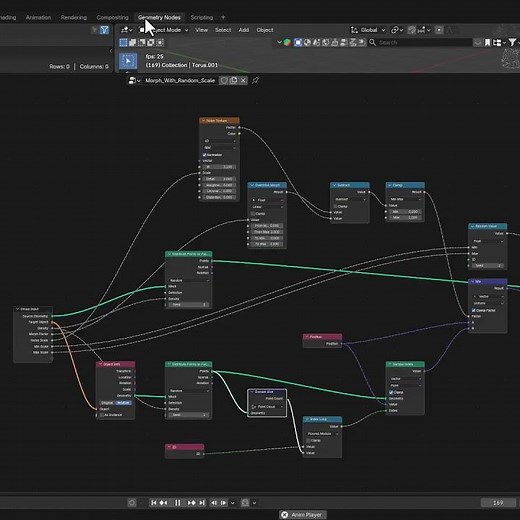
Task: Toggle spreadsheet selected-only filter icon
Action: coord(104,30)
